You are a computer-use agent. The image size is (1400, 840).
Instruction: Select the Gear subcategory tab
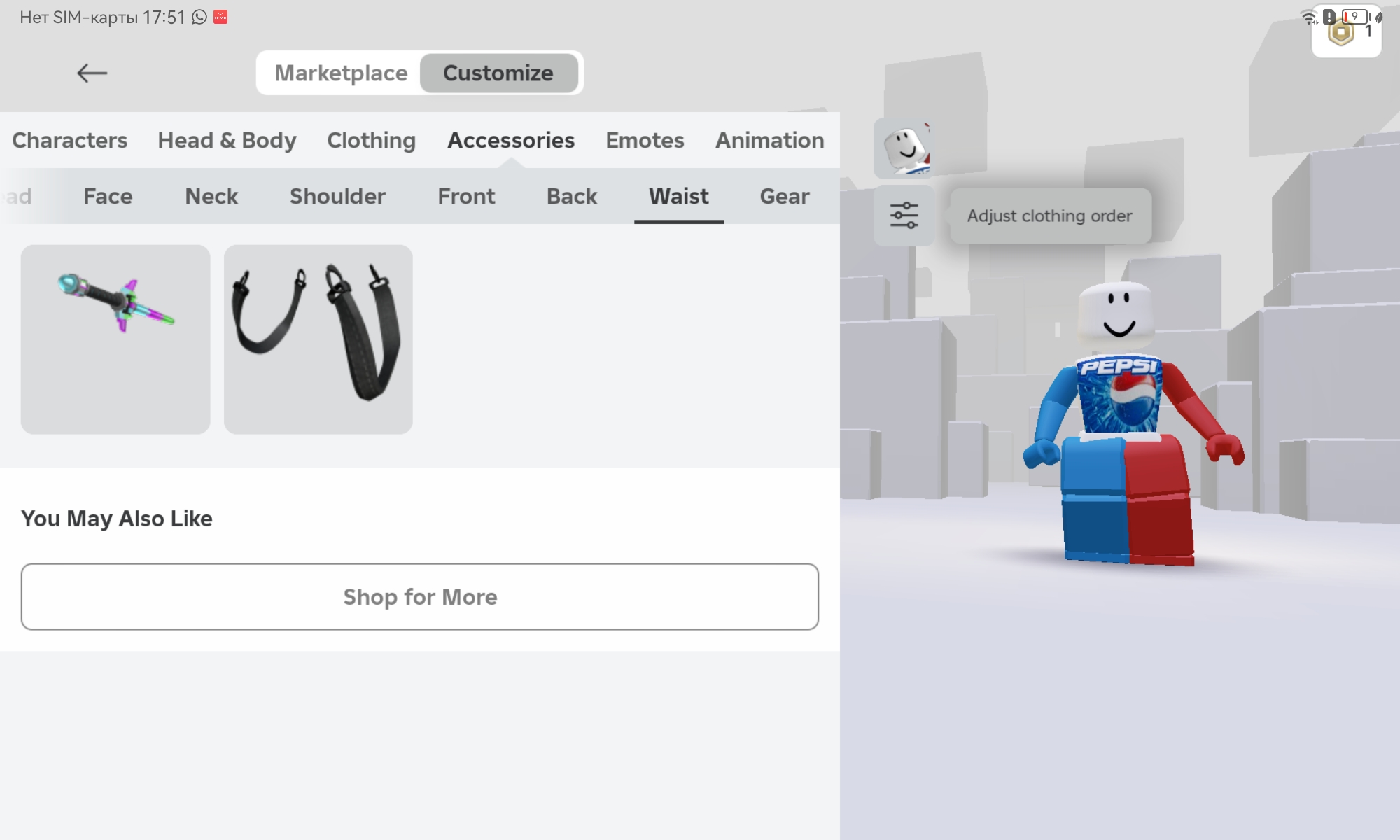coord(784,196)
